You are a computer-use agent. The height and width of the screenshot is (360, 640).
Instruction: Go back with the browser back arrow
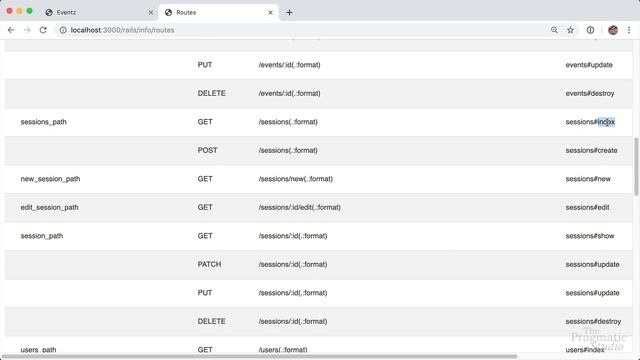coord(11,30)
